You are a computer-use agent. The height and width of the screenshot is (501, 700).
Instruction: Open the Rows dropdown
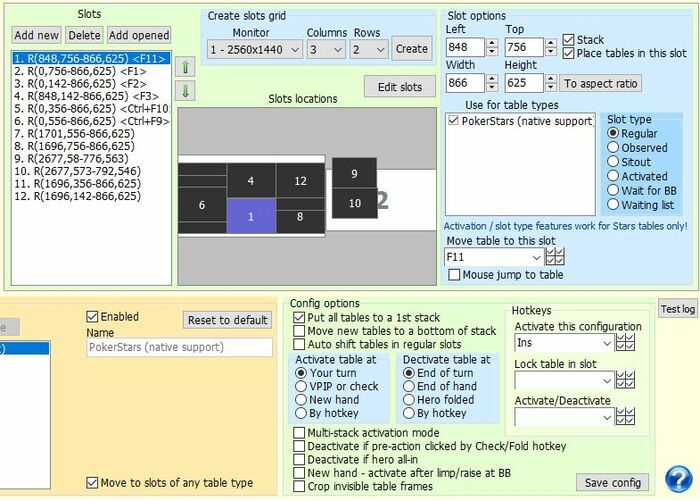[369, 49]
